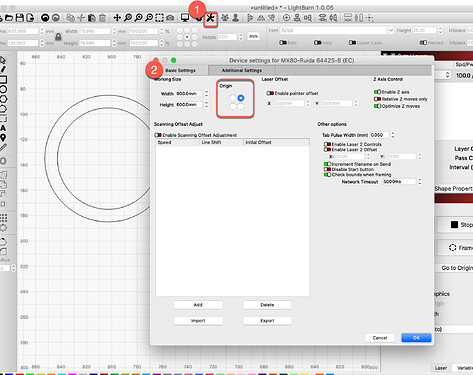Screen dimensions: 473x375
Task: Select the Polygon tool in left toolbar
Action: tap(3, 99)
